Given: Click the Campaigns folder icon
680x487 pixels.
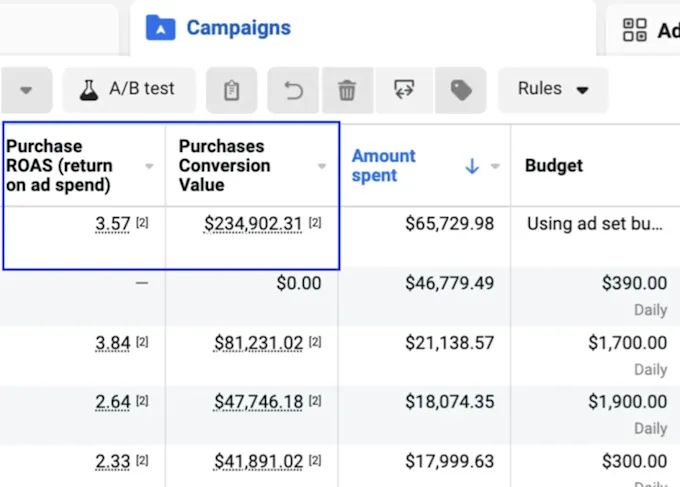Looking at the screenshot, I should tap(161, 28).
